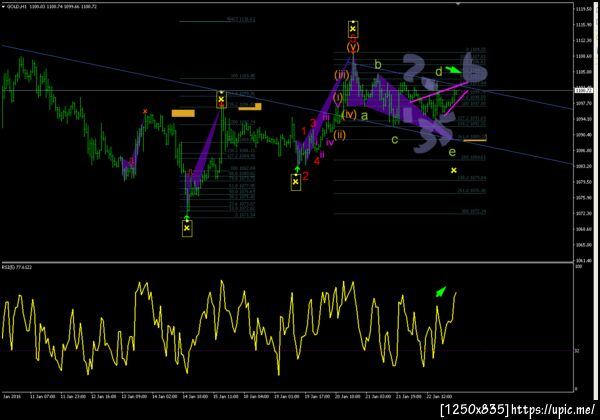Click the current price tag 1100.72
This screenshot has width=600, height=420.
(584, 90)
